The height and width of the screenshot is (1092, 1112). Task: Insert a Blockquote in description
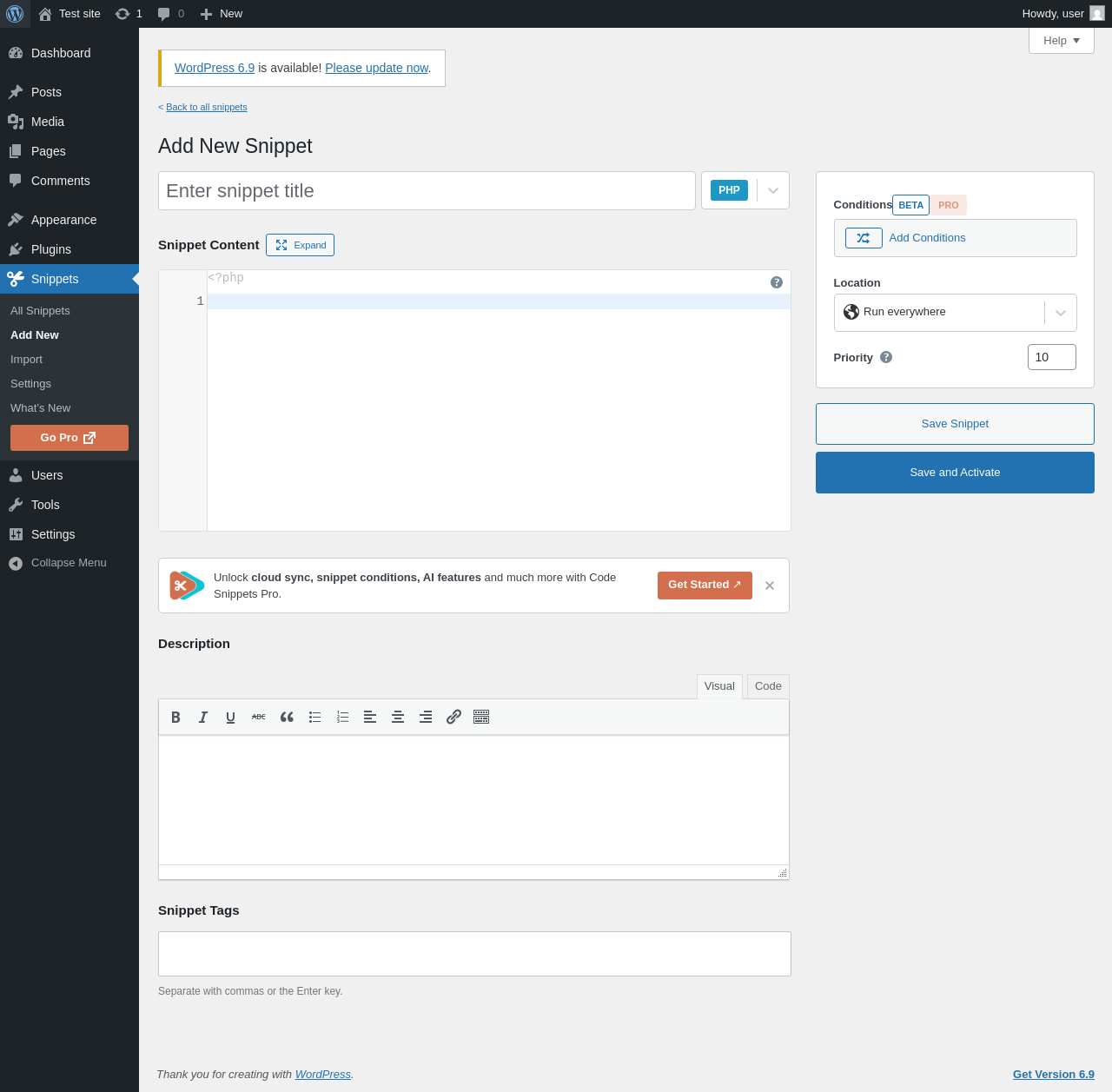tap(287, 717)
